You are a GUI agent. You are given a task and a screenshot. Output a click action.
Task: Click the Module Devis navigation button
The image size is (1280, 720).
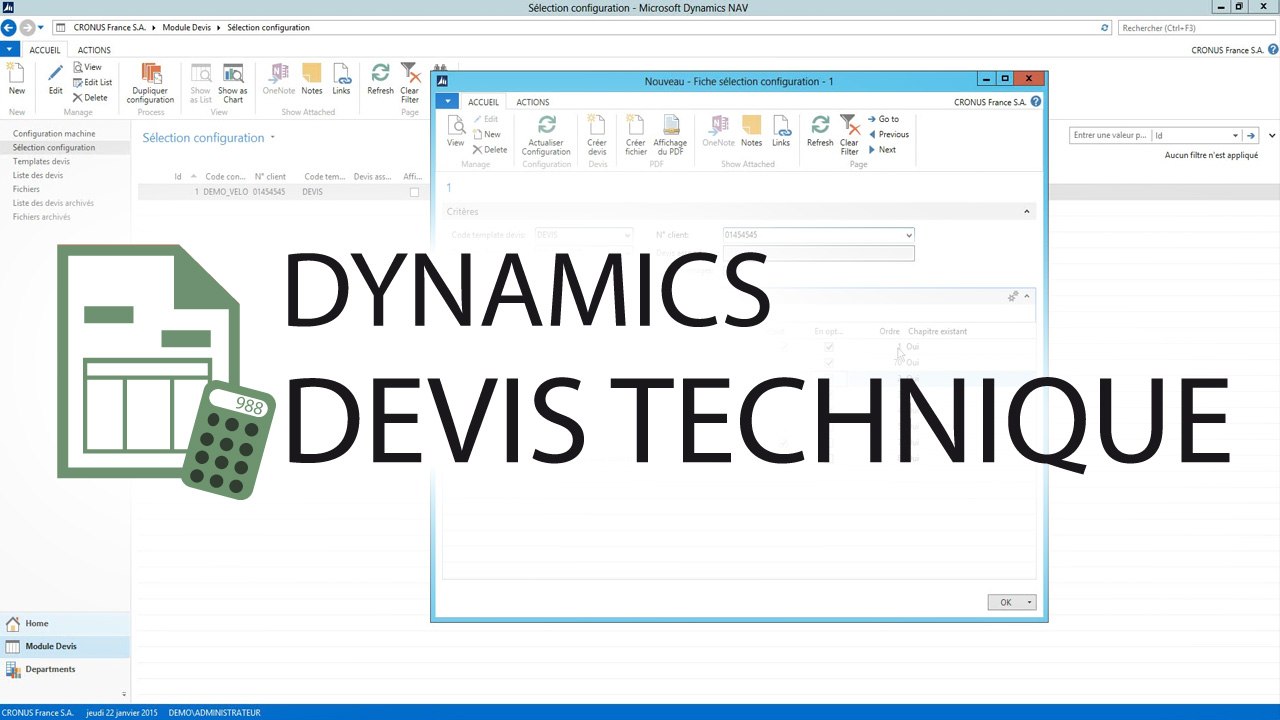tap(65, 646)
